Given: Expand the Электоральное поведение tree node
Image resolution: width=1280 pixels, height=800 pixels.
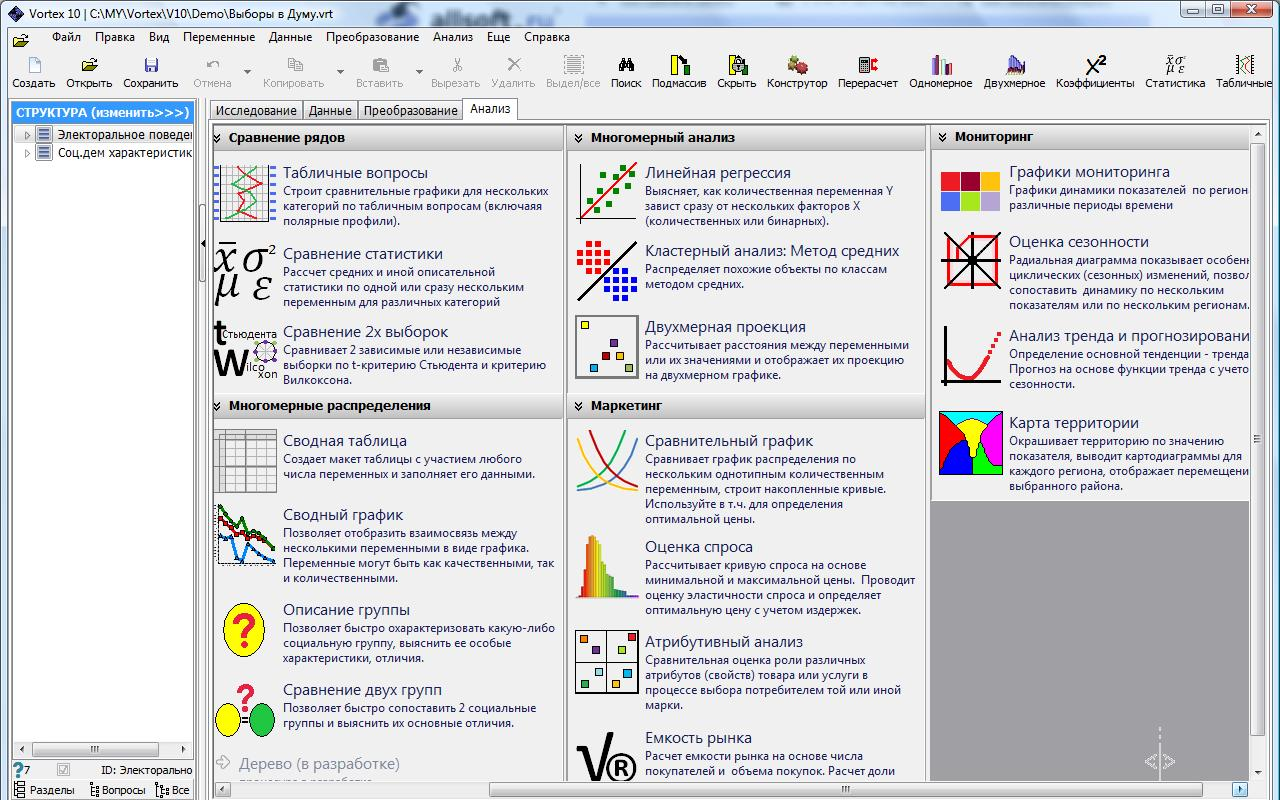Looking at the screenshot, I should pos(27,135).
